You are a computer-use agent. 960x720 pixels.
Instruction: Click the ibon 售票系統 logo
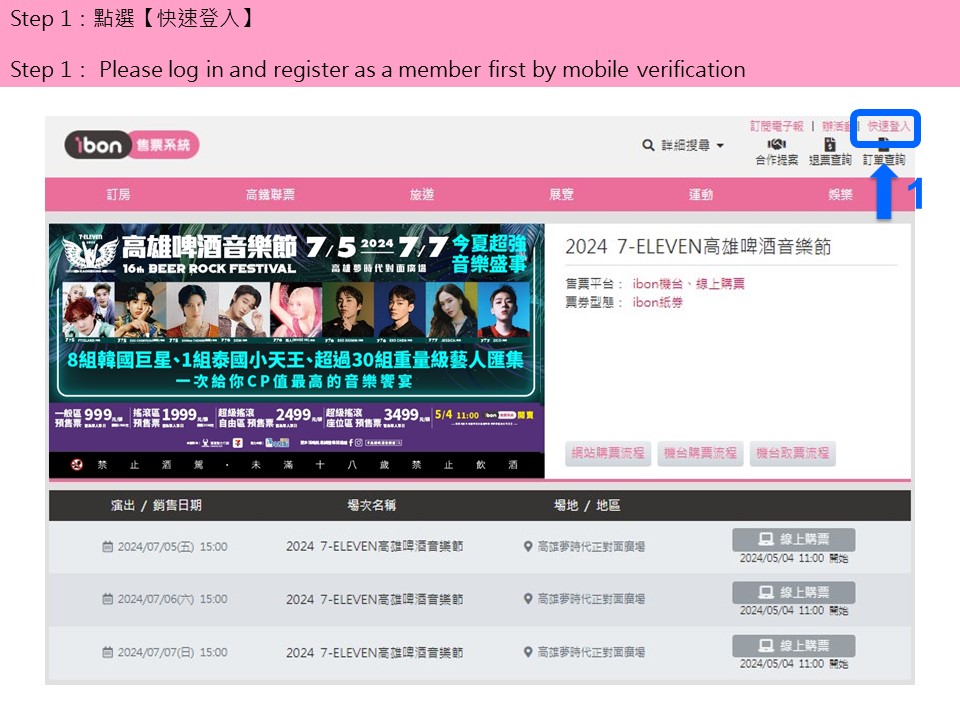click(x=132, y=145)
